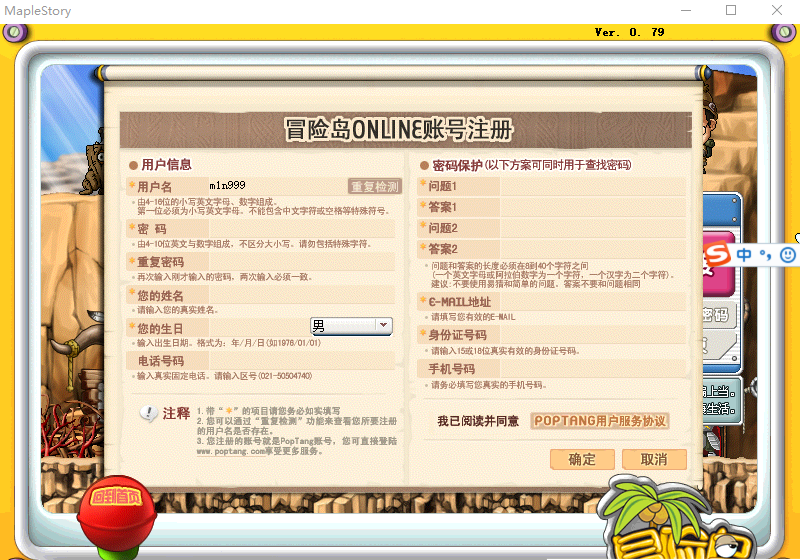The width and height of the screenshot is (800, 560).
Task: Click the IME punctuation mode icon
Action: (765, 254)
